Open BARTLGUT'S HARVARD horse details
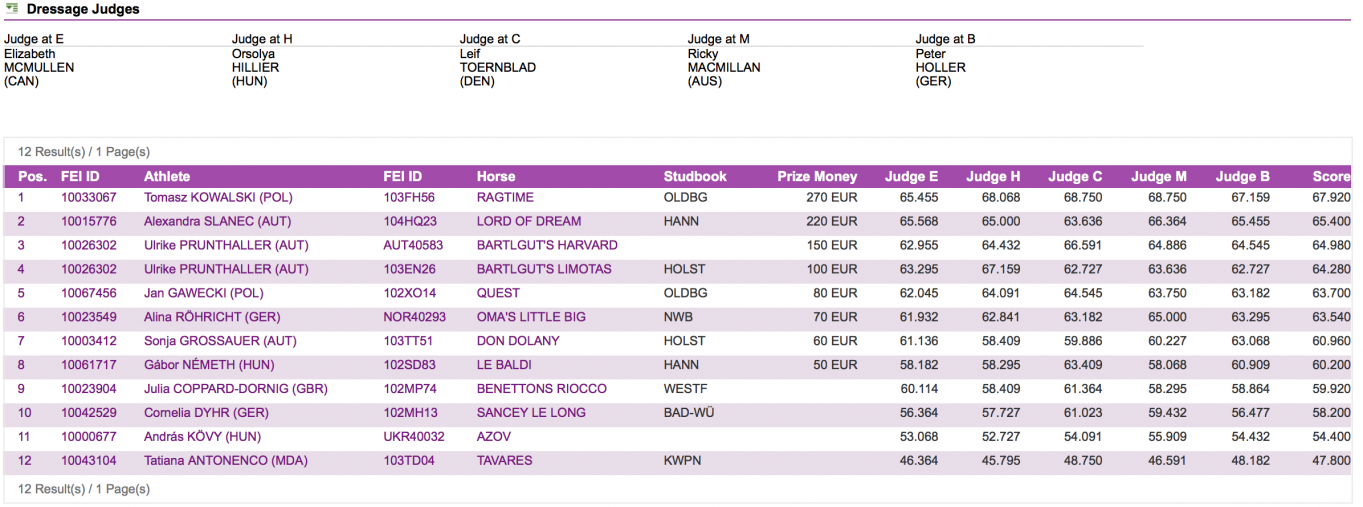The height and width of the screenshot is (507, 1363). (546, 246)
